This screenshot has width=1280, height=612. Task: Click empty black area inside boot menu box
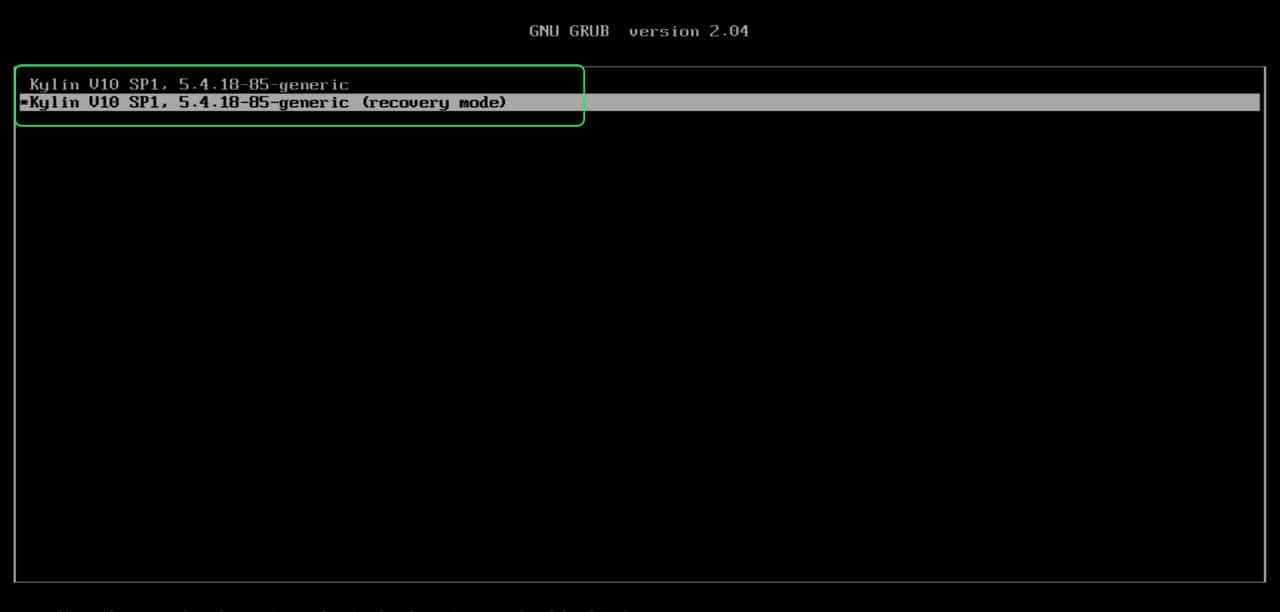[640, 350]
